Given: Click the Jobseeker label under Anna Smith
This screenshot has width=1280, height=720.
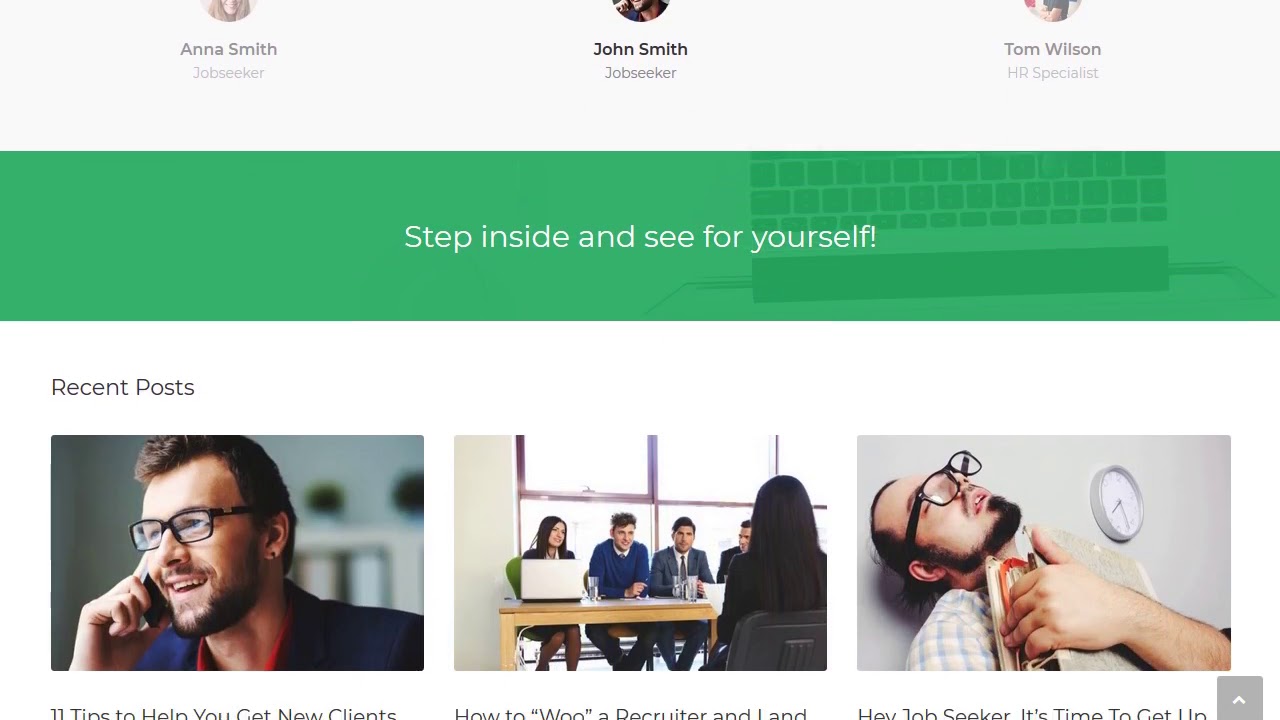Looking at the screenshot, I should click(x=229, y=73).
